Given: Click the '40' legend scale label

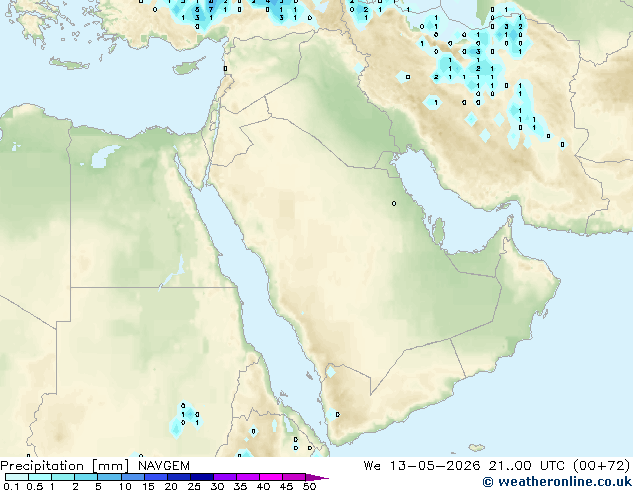Looking at the screenshot, I should pos(263,486).
